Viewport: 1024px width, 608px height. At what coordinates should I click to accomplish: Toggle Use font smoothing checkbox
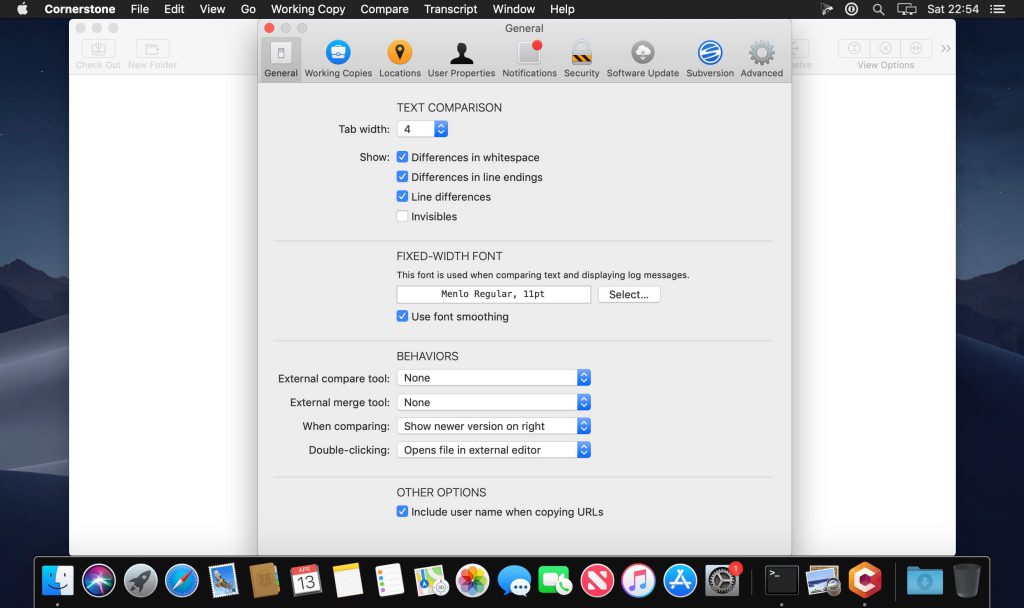coord(402,317)
